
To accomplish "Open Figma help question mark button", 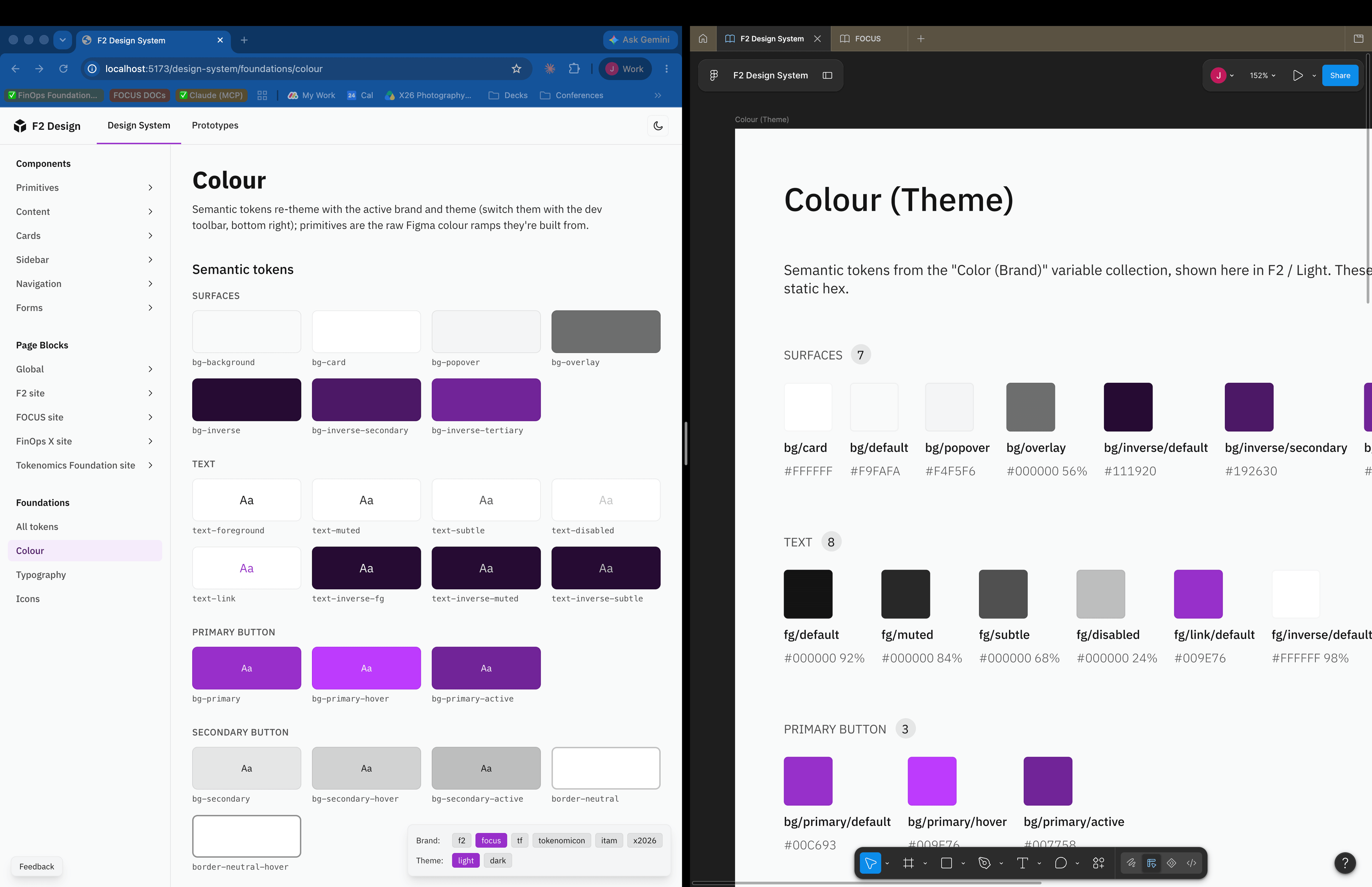I will pos(1345,863).
